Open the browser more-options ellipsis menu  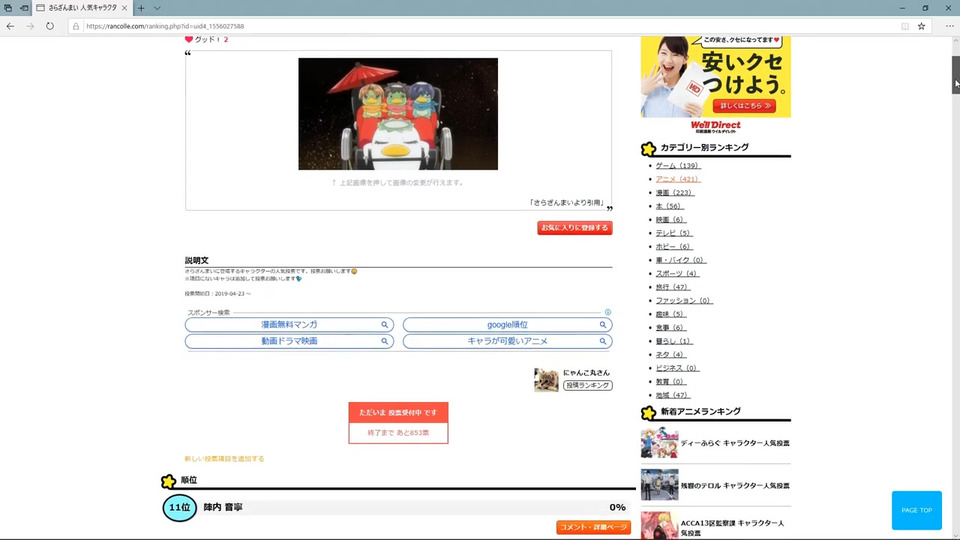(x=949, y=26)
